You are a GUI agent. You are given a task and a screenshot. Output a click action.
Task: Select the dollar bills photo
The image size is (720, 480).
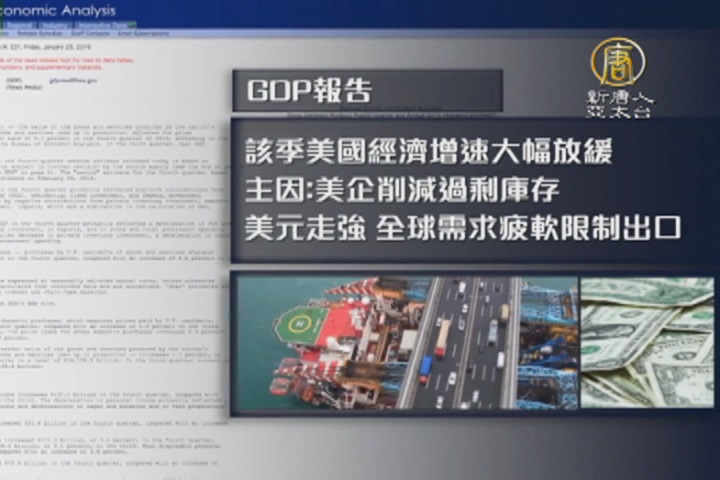(647, 342)
